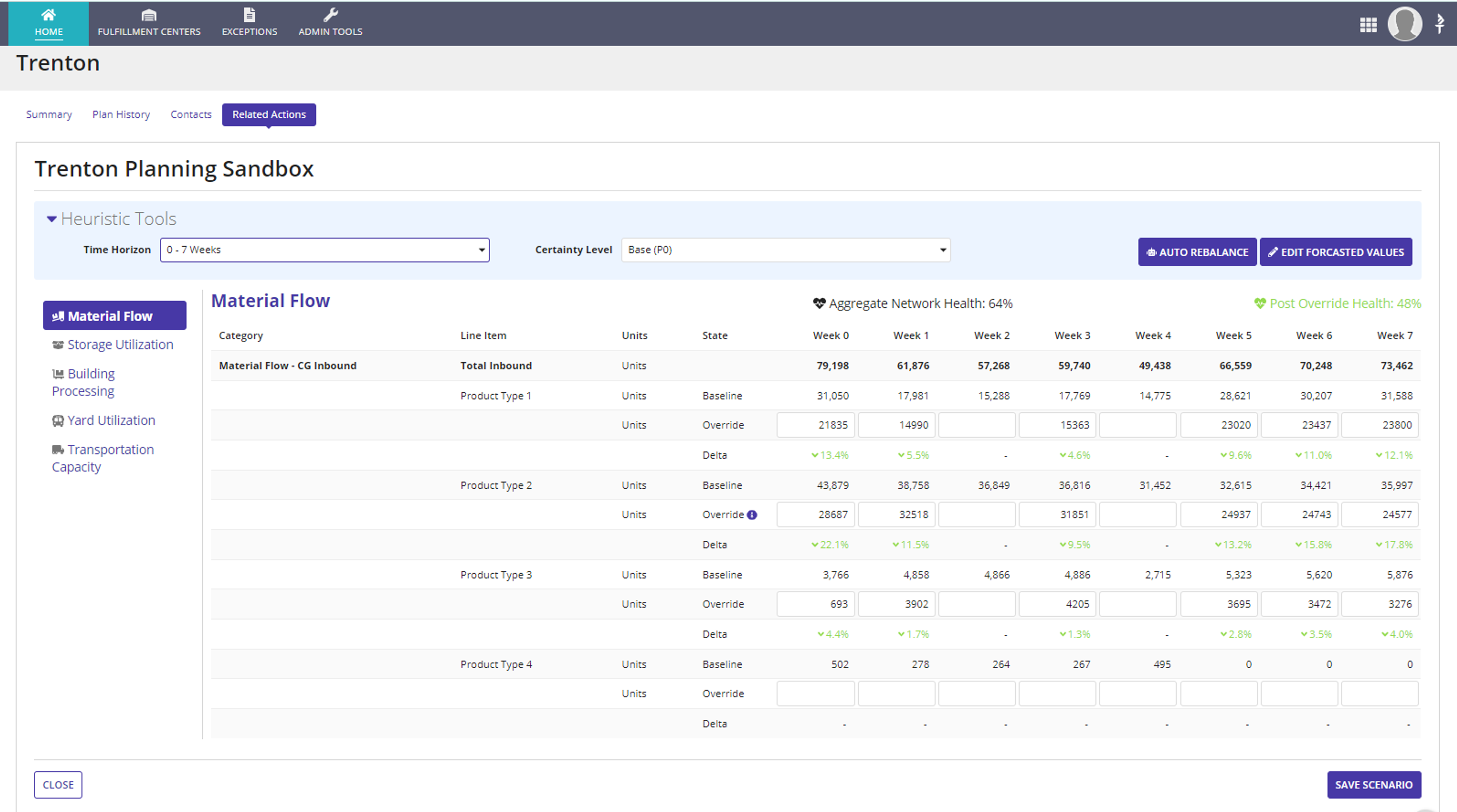Click the Edit Forcasted Values button
Screen dimensions: 1457x812
pos(1336,252)
